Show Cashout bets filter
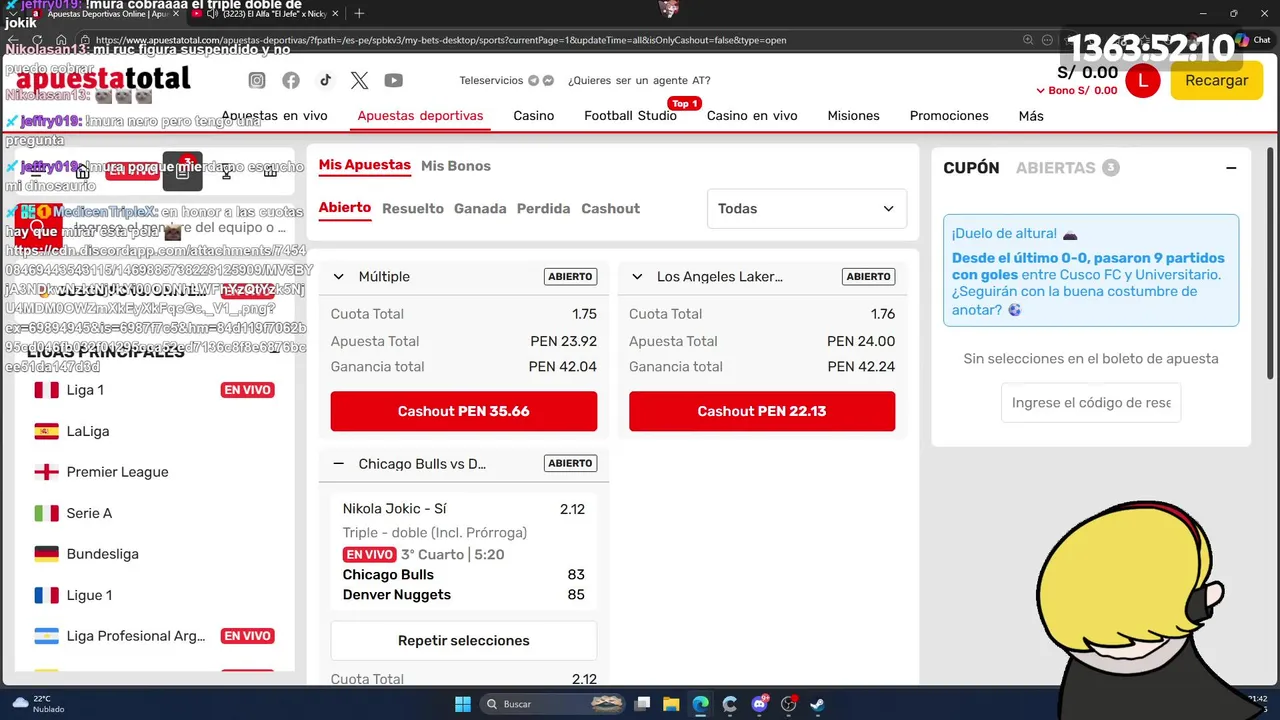The image size is (1280, 720). pyautogui.click(x=610, y=209)
